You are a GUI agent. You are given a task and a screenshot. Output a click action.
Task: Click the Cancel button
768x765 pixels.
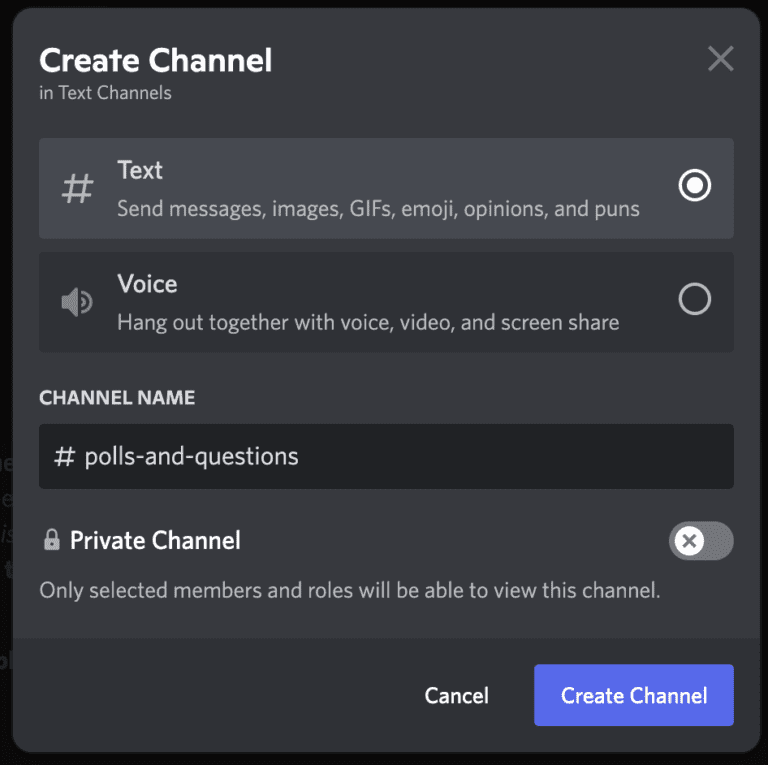(x=456, y=695)
